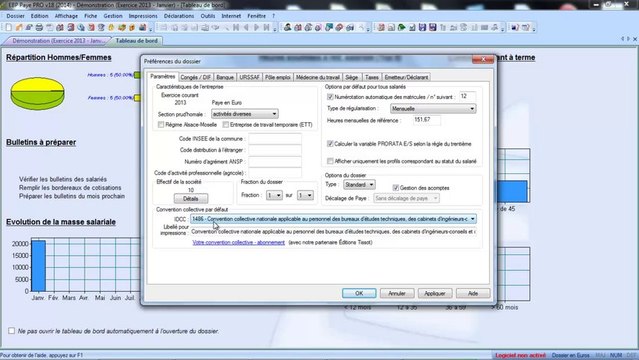This screenshot has width=639, height=360.
Task: Switch to the Siège tab
Action: click(x=352, y=77)
